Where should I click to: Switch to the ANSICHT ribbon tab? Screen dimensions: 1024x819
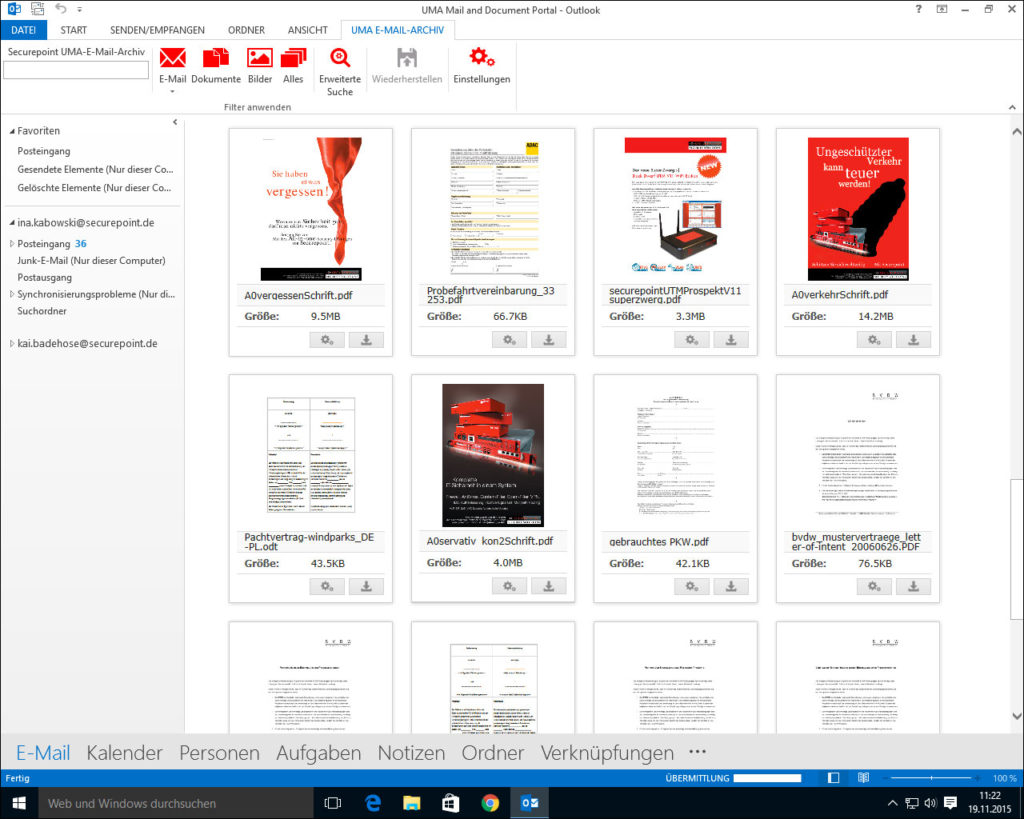[308, 30]
